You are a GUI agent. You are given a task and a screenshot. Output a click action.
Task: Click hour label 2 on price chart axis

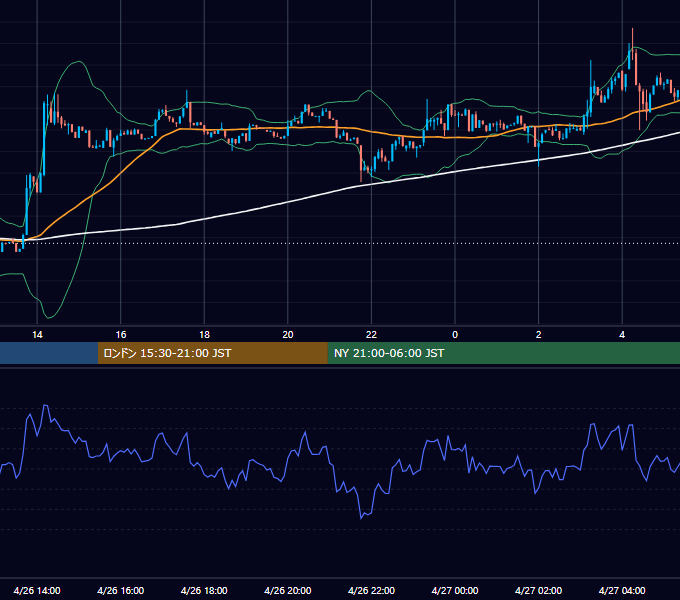point(539,335)
